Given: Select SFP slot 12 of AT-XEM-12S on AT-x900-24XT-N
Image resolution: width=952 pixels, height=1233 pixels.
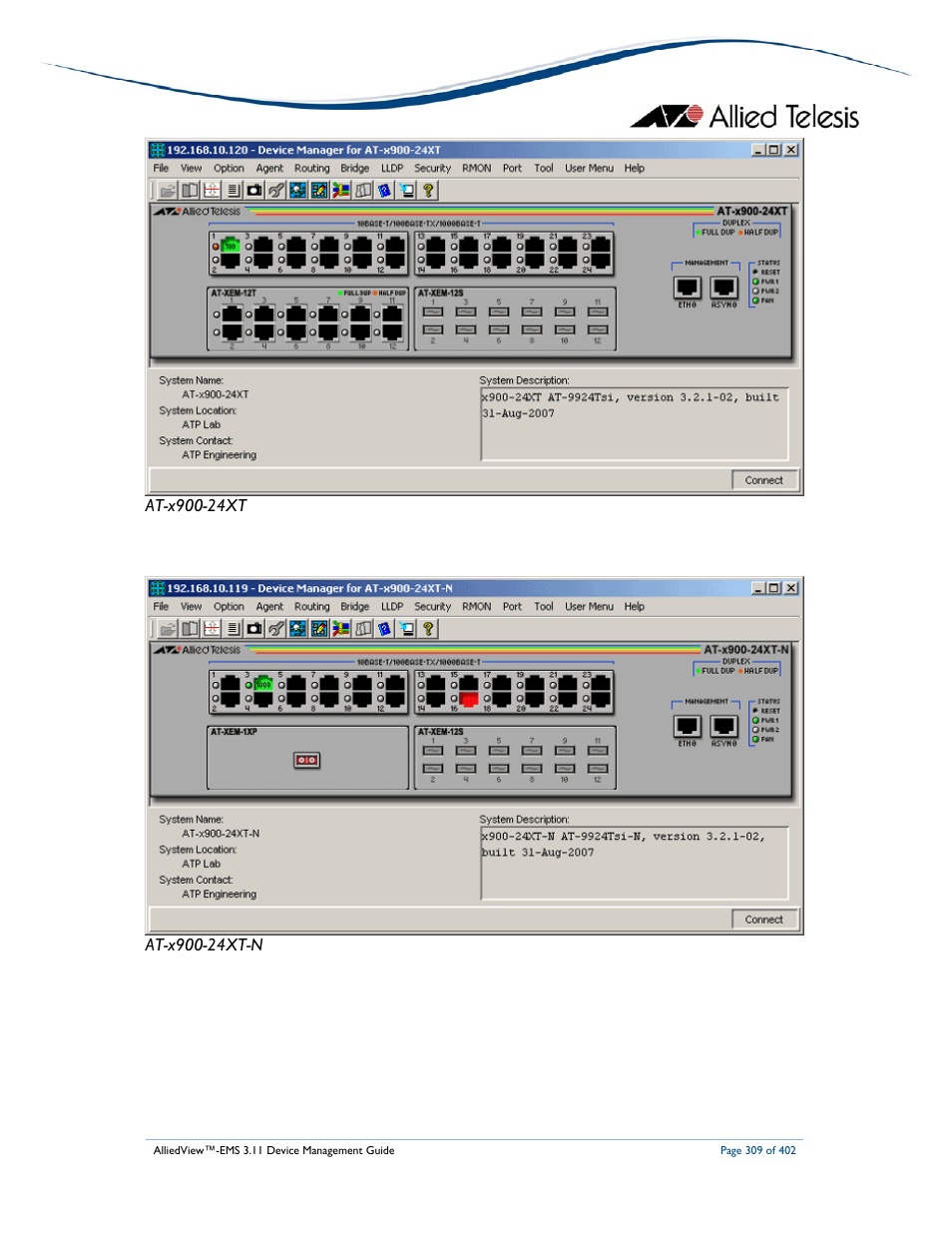Looking at the screenshot, I should click(598, 769).
